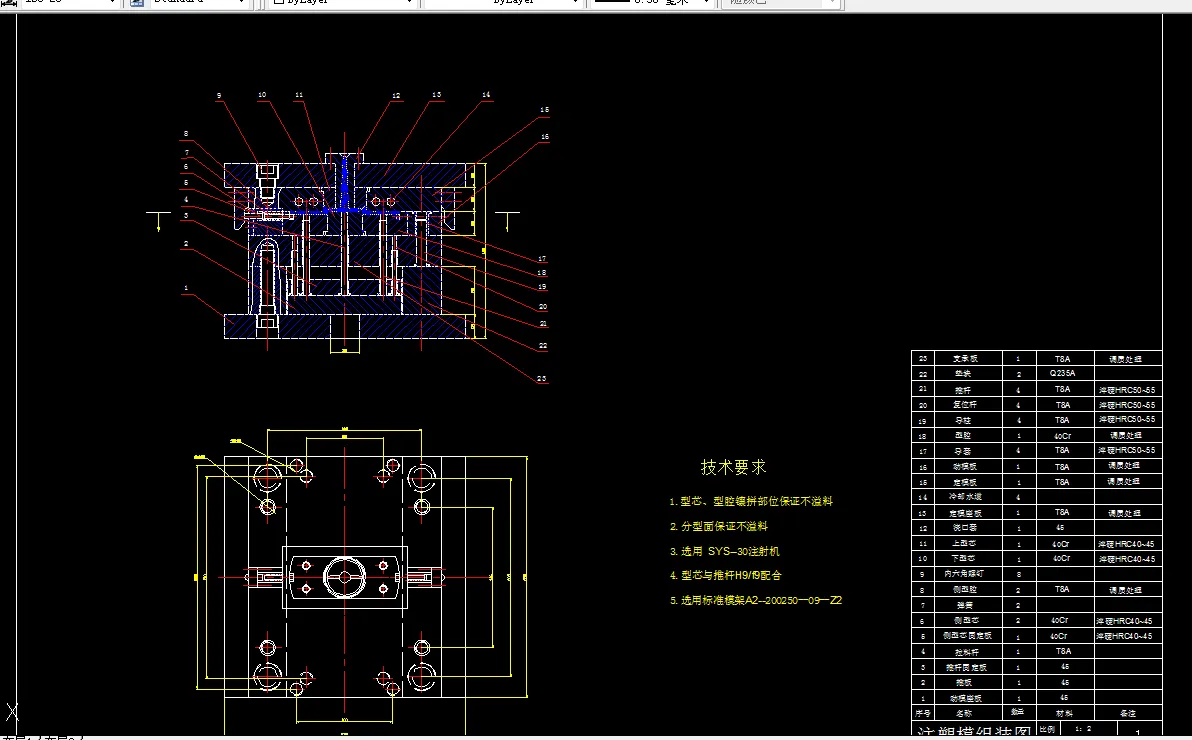The height and width of the screenshot is (740, 1192).
Task: Select the right section-cut T marker
Action: [x=507, y=221]
